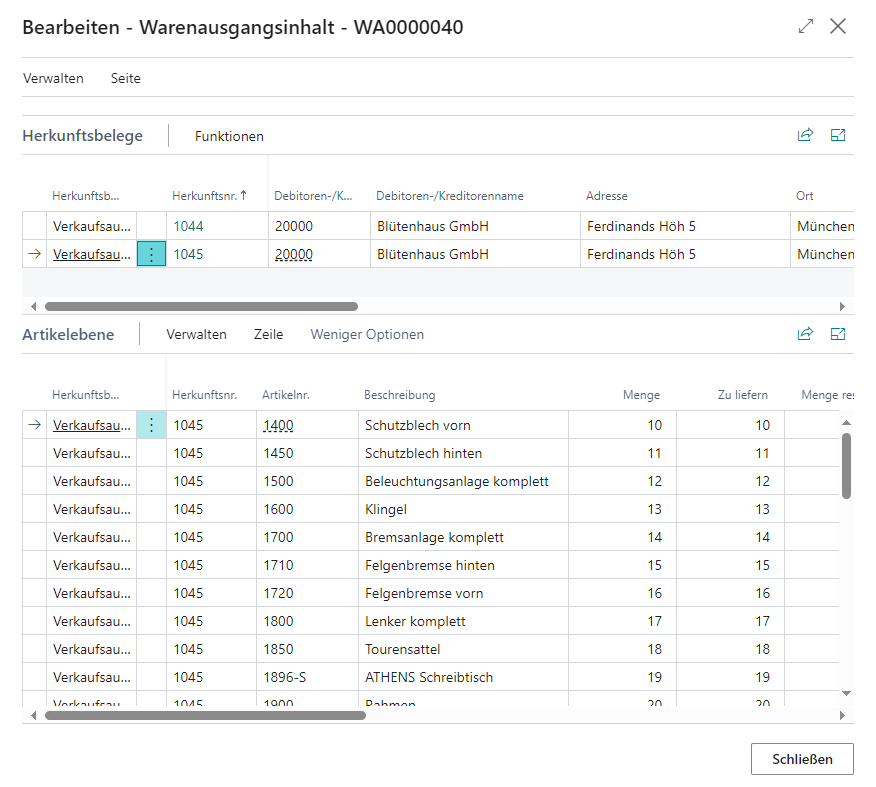This screenshot has width=876, height=787.
Task: Close the Warenausgangsinhalt dialog with X
Action: tap(838, 27)
